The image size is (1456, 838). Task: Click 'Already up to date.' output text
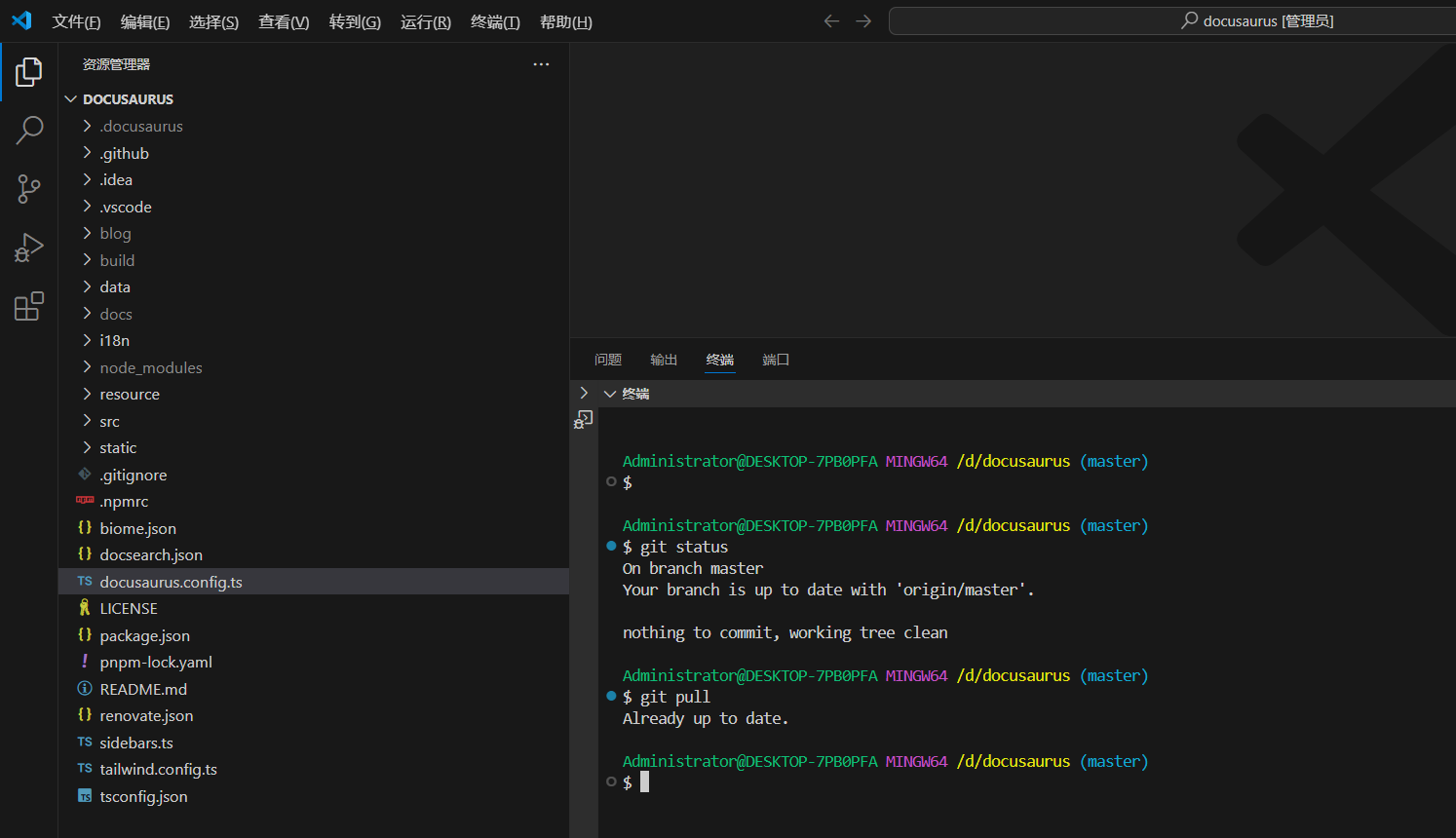(706, 718)
